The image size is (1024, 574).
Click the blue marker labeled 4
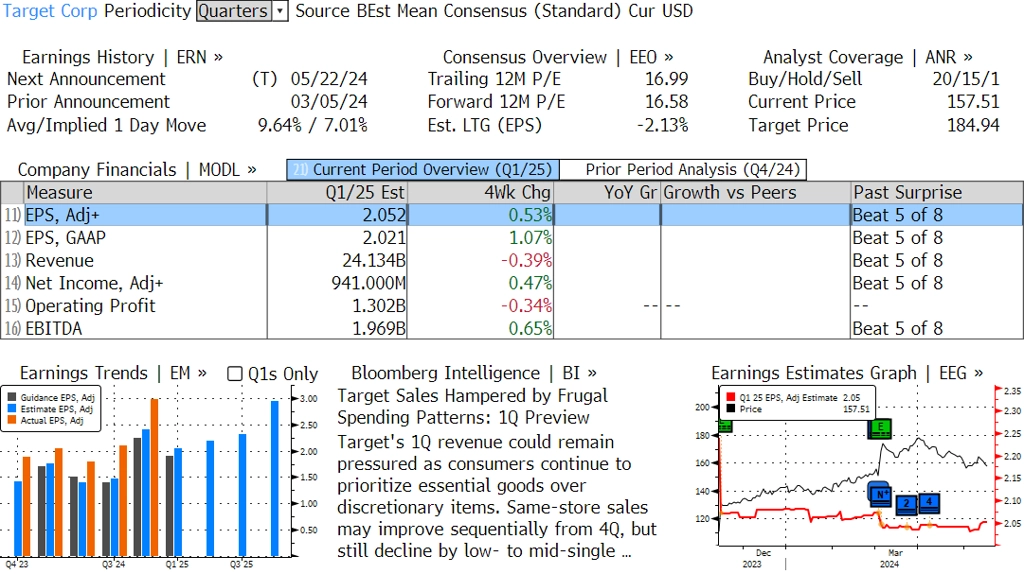pos(929,502)
